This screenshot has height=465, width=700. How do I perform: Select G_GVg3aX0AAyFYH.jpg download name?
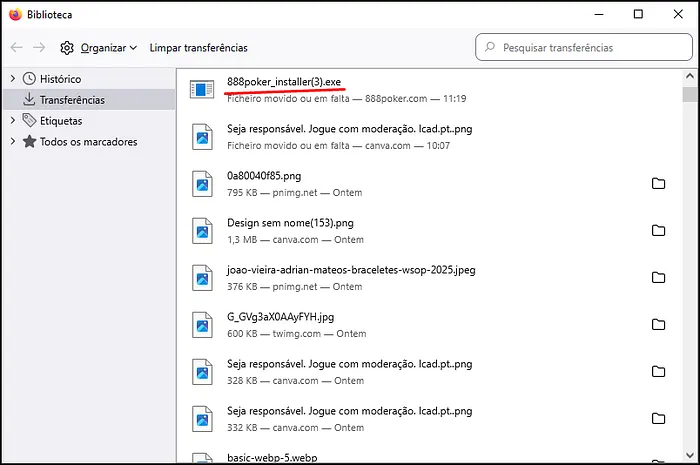pyautogui.click(x=280, y=317)
